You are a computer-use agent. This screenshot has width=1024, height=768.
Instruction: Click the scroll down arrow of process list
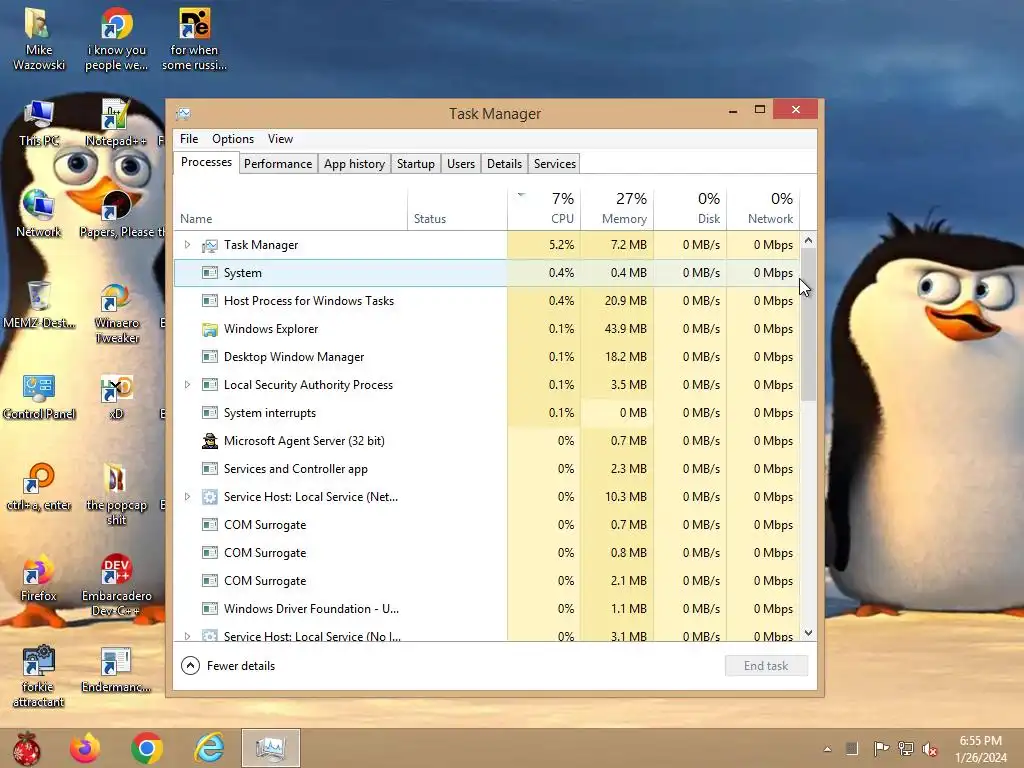point(808,633)
